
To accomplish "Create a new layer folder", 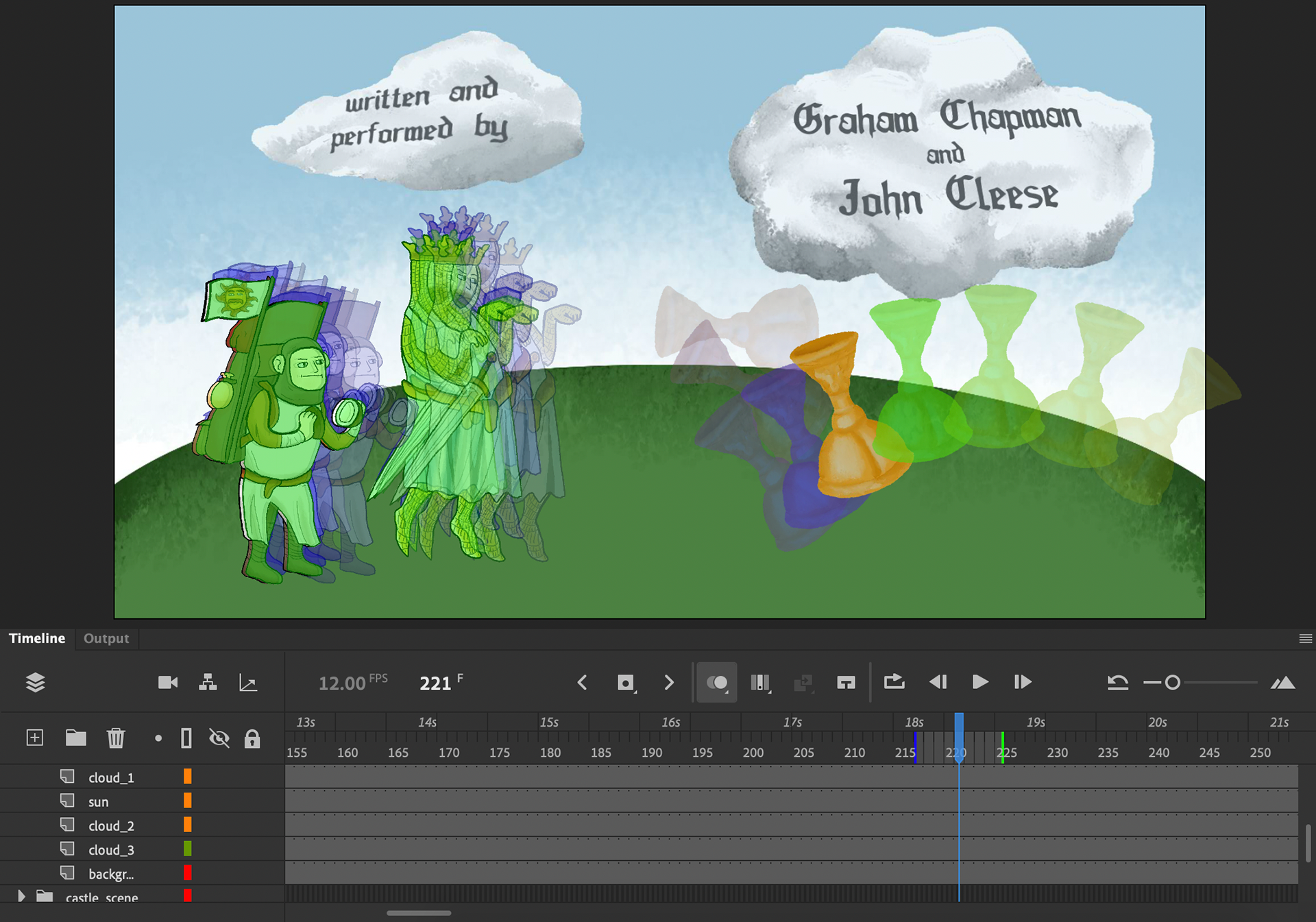I will (x=75, y=738).
